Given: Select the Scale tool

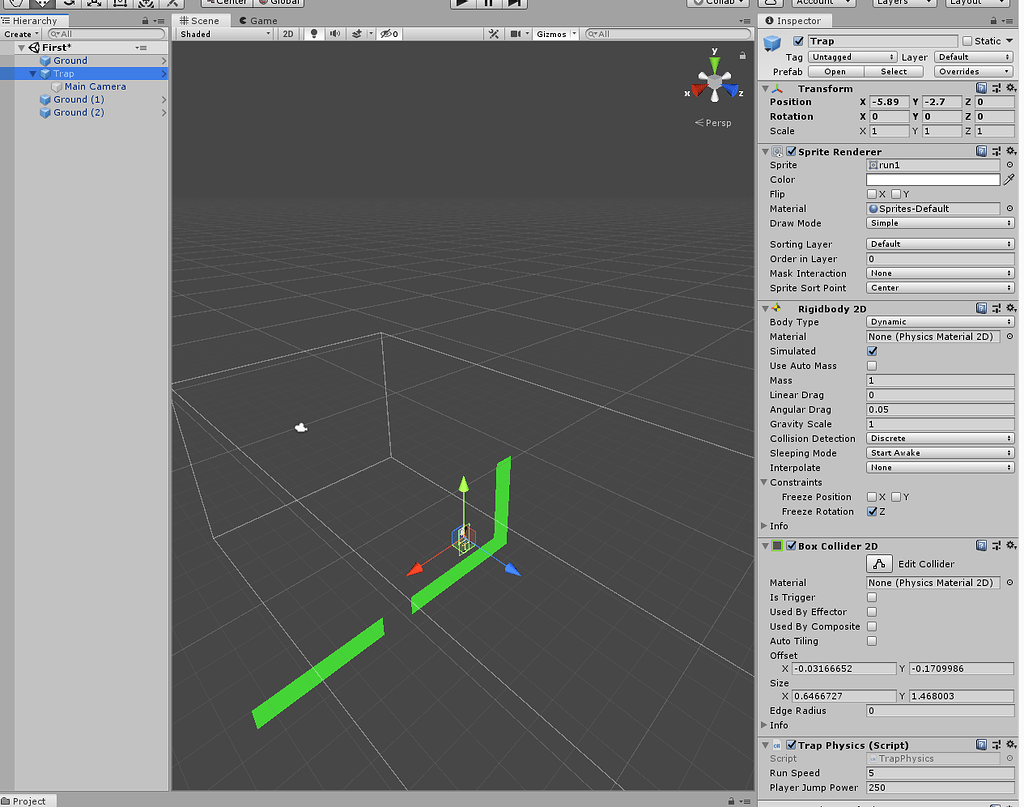Looking at the screenshot, I should (x=96, y=5).
